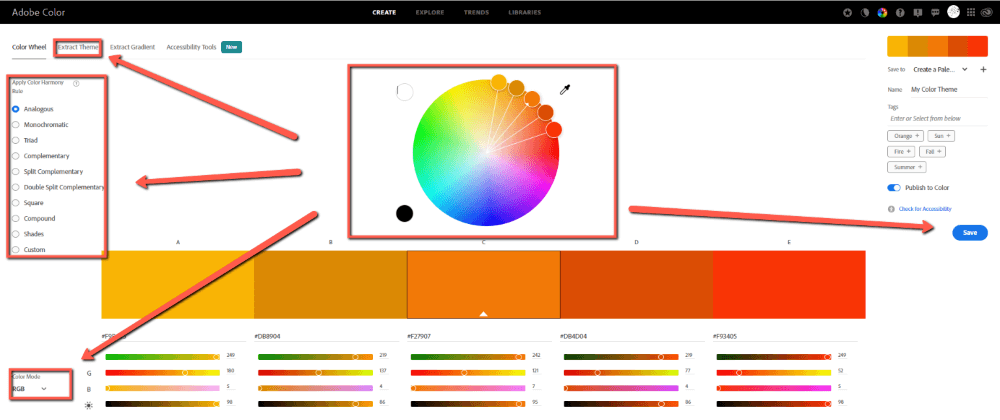
Task: Add the Orange tag via its plus
Action: (x=918, y=136)
